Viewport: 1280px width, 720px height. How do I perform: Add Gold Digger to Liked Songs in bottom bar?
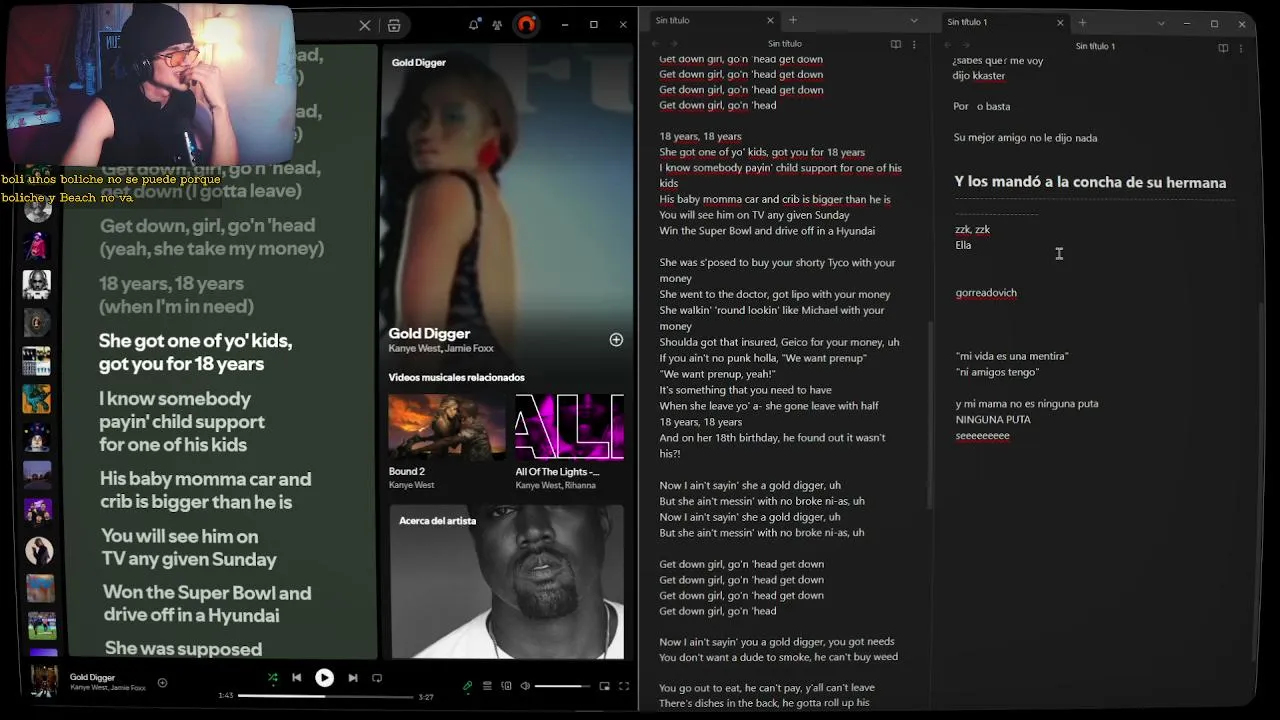[162, 683]
